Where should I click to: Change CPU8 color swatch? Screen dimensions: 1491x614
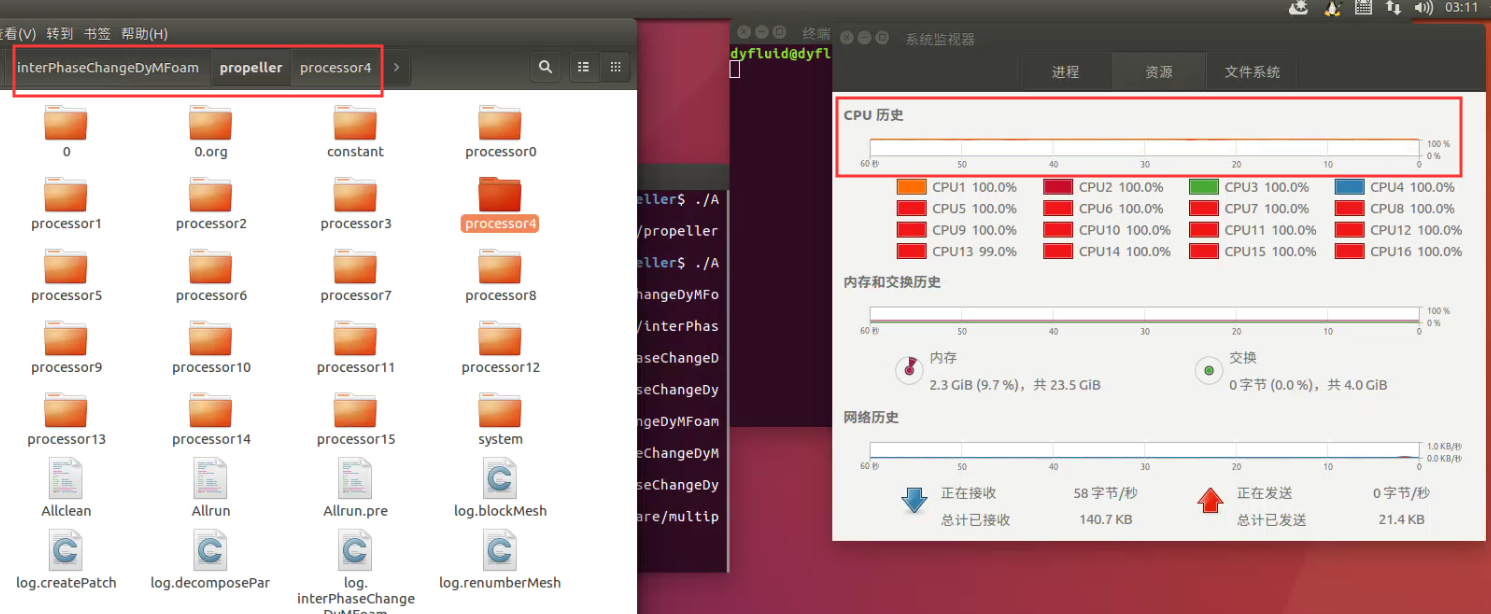click(x=1350, y=208)
